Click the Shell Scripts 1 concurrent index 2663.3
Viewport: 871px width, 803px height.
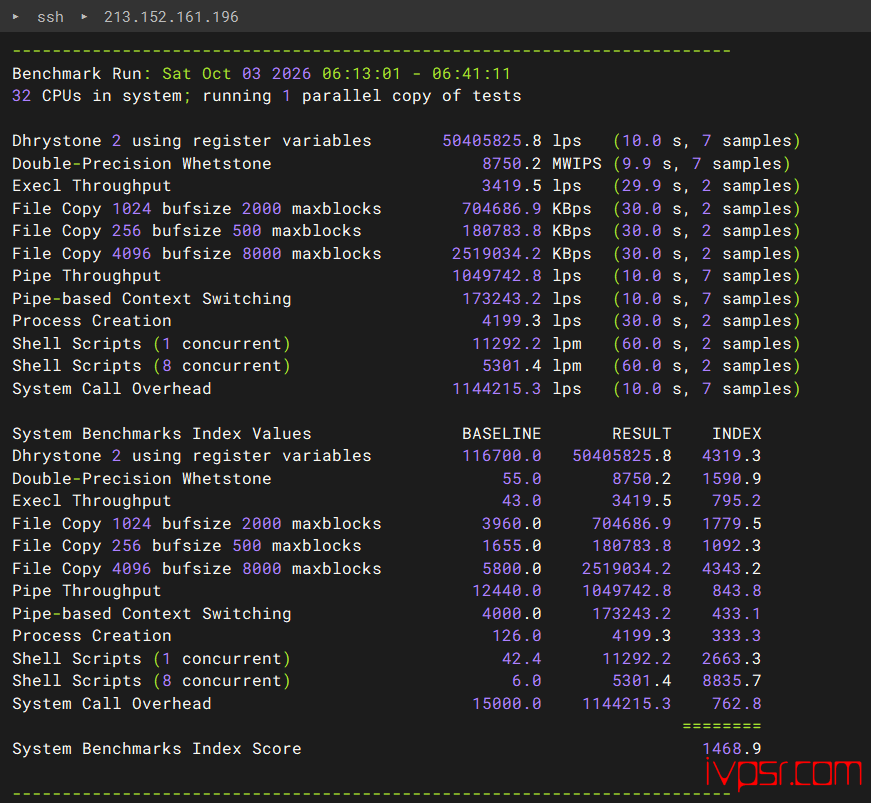(732, 659)
